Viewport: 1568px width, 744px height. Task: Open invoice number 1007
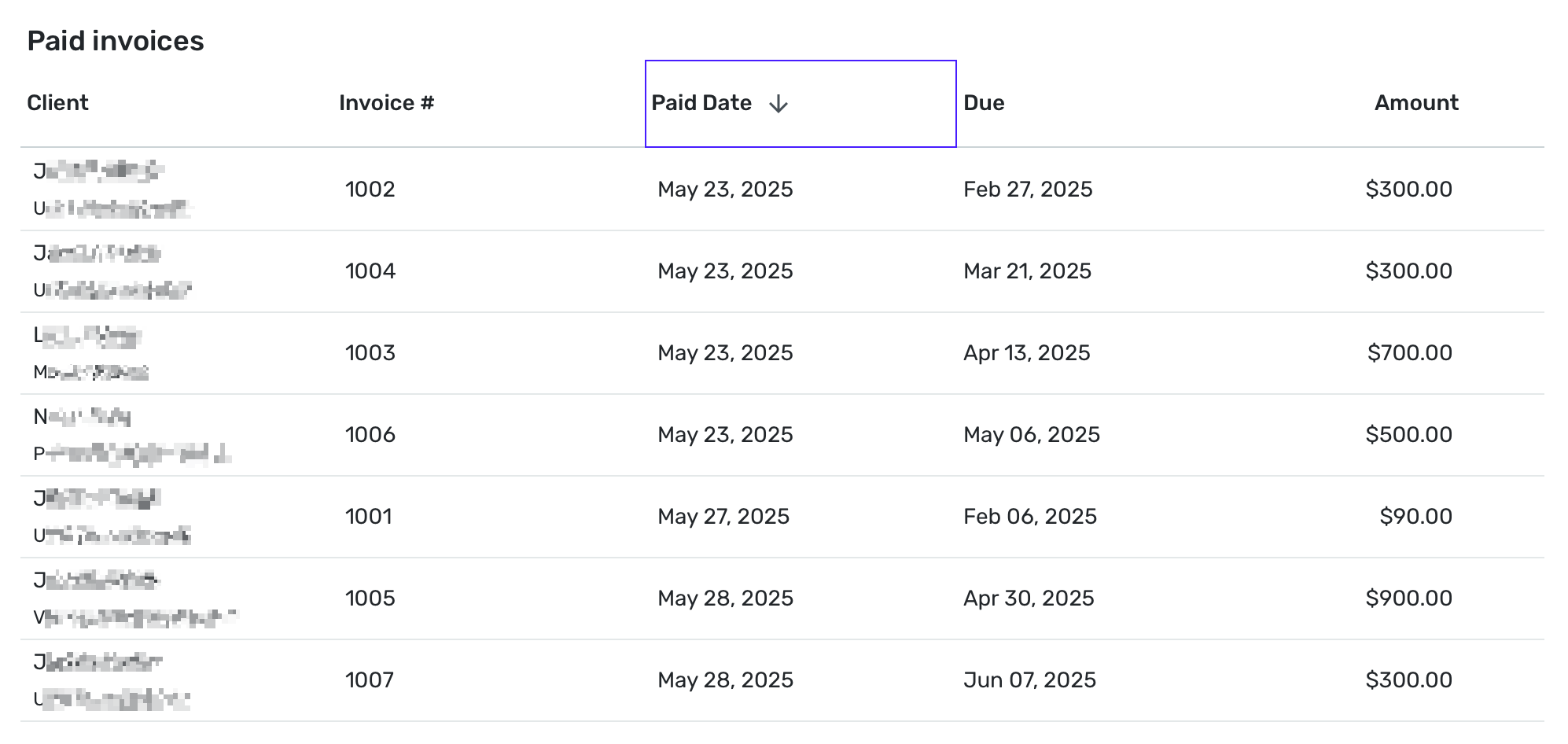pos(369,680)
